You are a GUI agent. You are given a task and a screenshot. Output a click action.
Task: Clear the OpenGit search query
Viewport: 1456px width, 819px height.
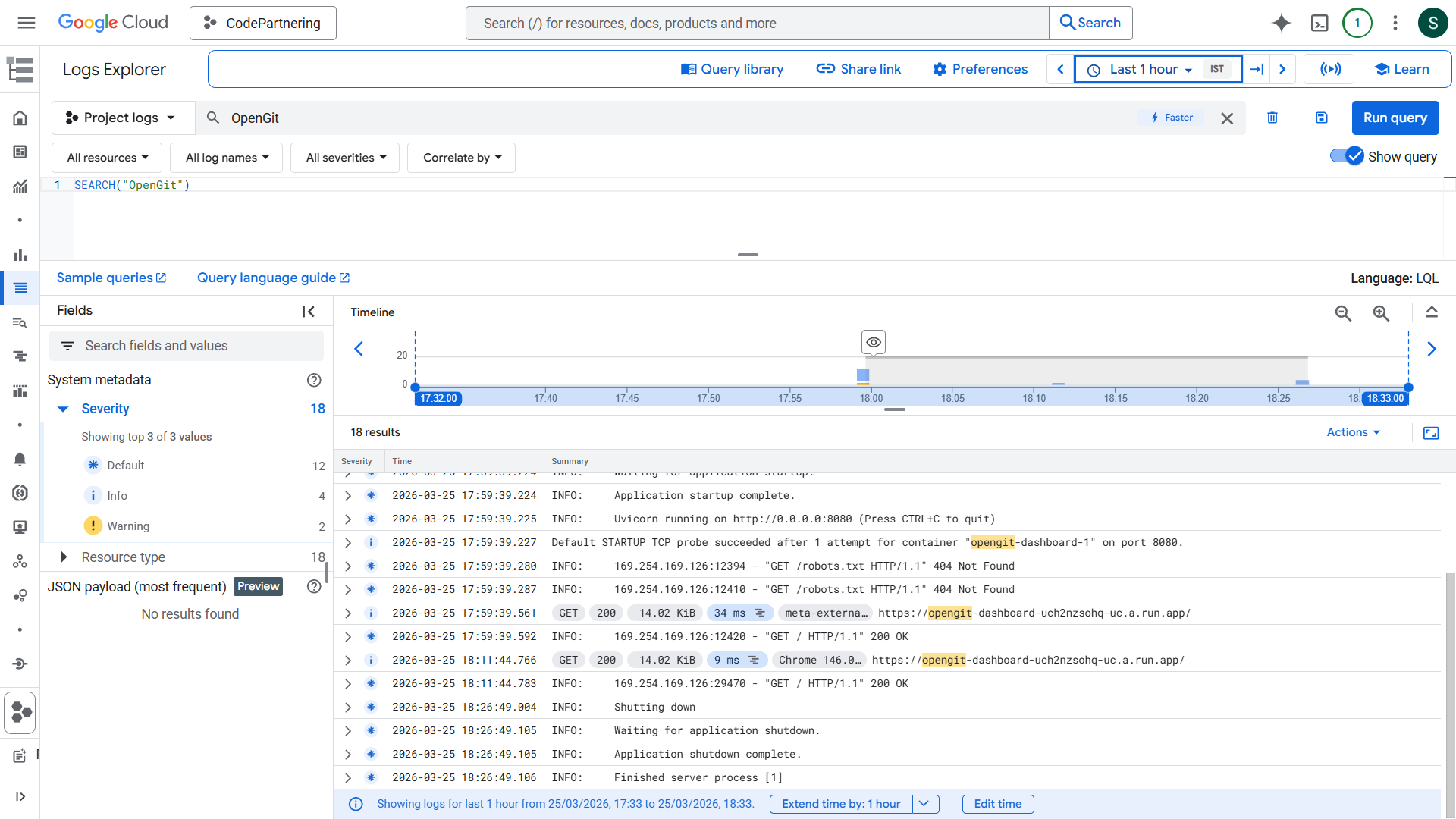(1227, 118)
